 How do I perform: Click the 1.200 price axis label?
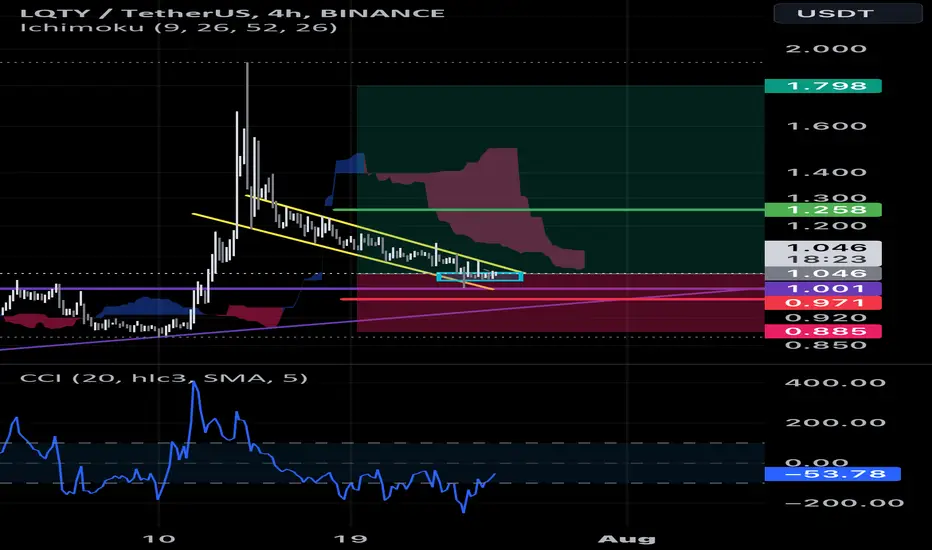(x=826, y=226)
